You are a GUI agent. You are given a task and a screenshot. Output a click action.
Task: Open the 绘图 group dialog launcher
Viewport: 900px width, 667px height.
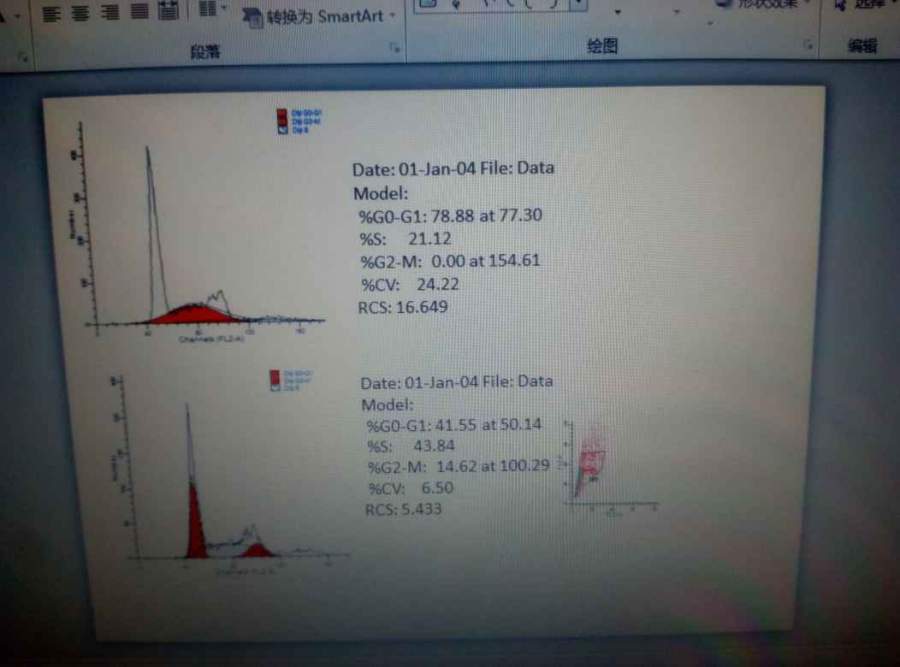click(x=808, y=45)
